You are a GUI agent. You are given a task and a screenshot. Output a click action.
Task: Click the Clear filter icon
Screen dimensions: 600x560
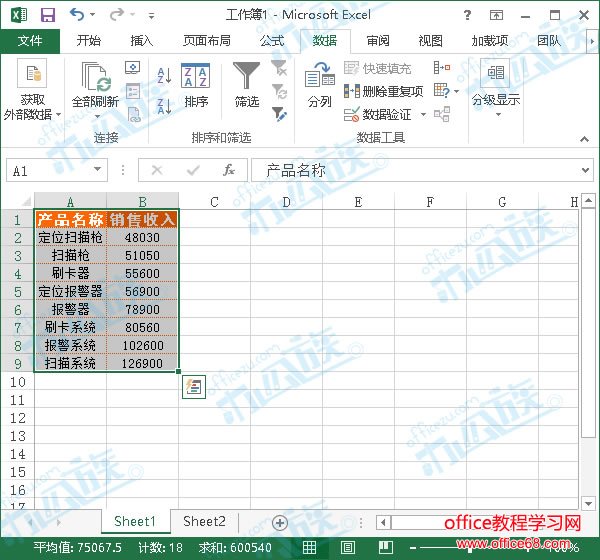pos(279,68)
